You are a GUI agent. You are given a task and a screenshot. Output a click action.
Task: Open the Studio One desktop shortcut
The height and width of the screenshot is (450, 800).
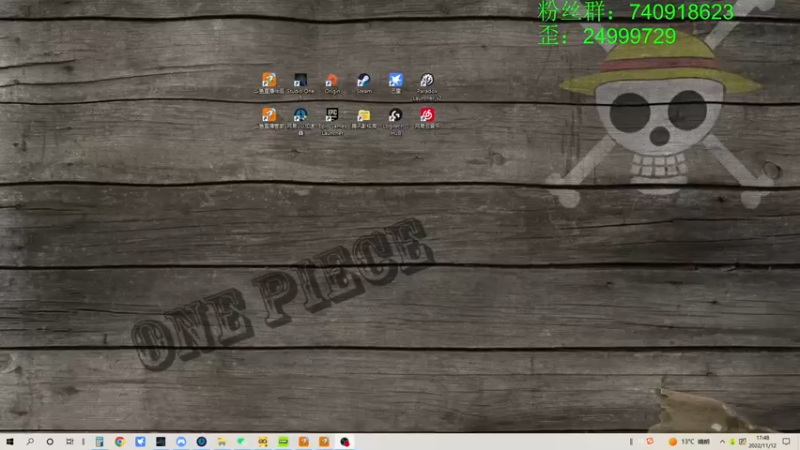pos(300,83)
